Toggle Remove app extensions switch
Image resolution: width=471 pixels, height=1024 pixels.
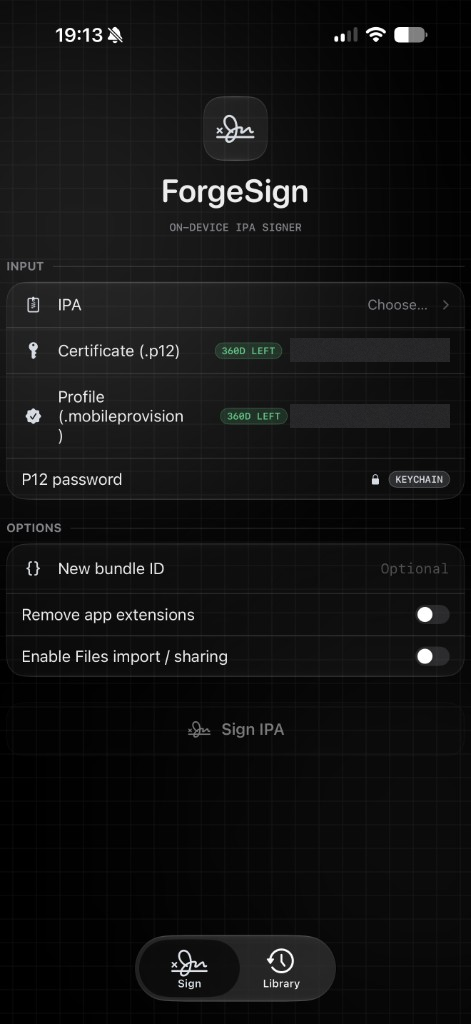click(432, 615)
